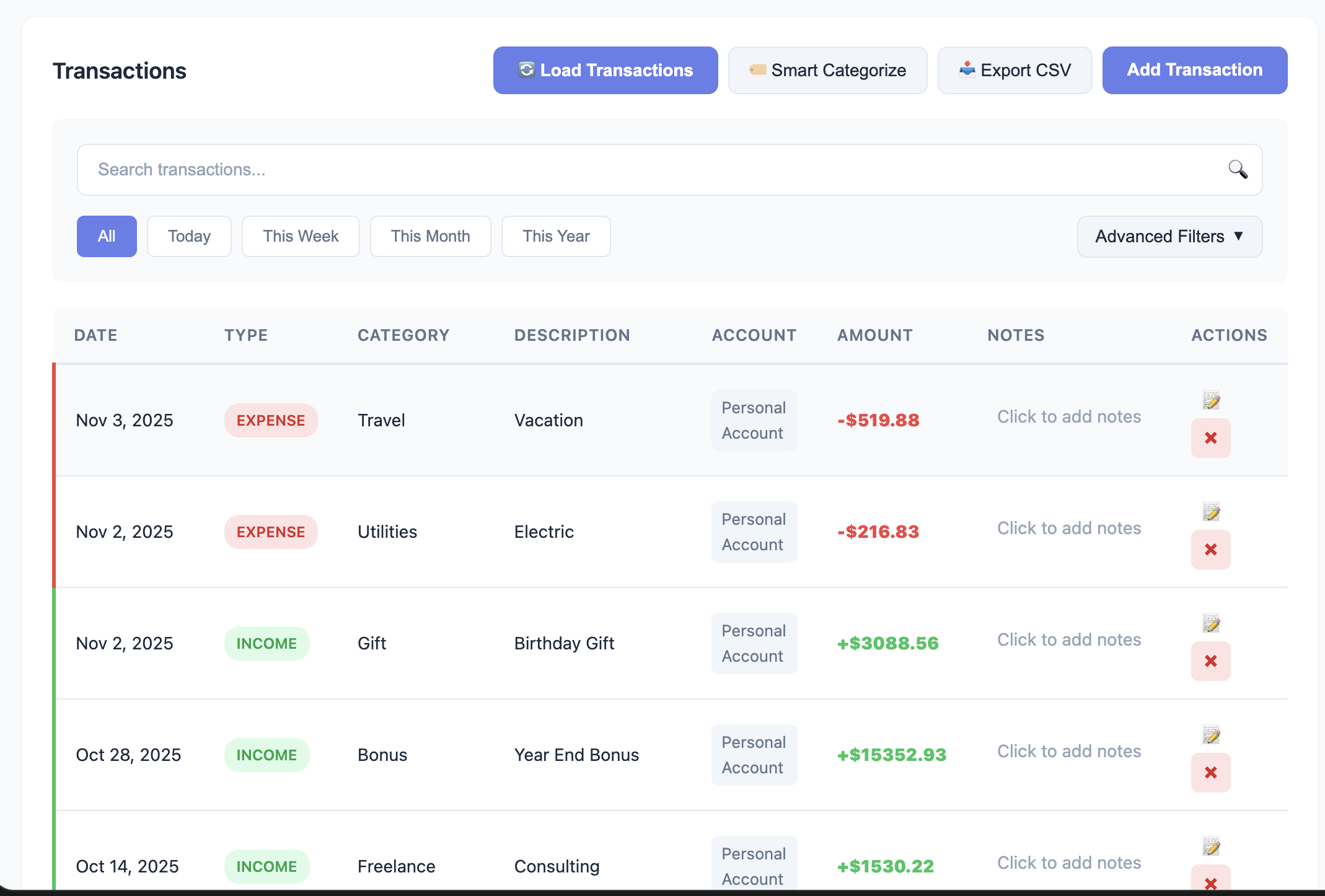Viewport: 1325px width, 896px height.
Task: Delete the Birthday Gift transaction
Action: click(x=1211, y=661)
